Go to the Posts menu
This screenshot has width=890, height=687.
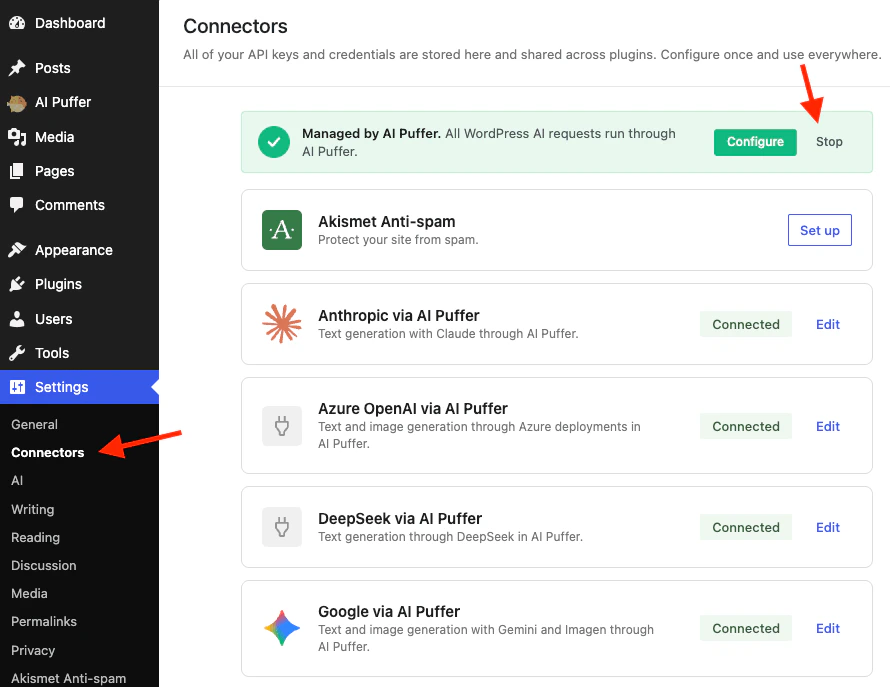coord(53,68)
